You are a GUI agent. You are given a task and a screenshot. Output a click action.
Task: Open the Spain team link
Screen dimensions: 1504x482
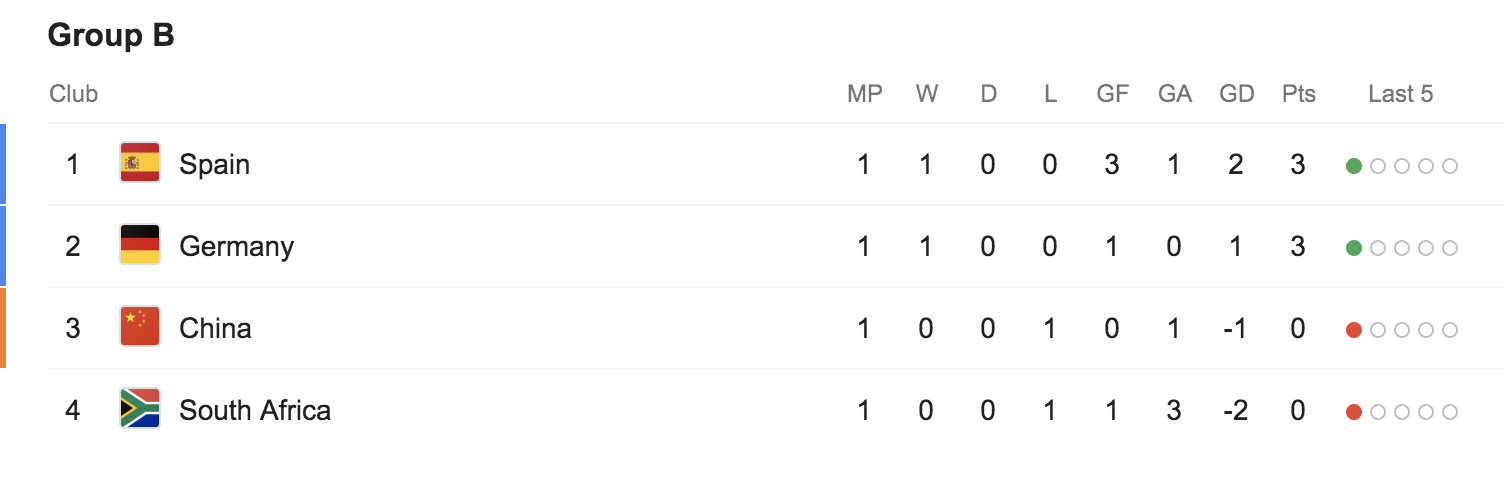click(214, 164)
